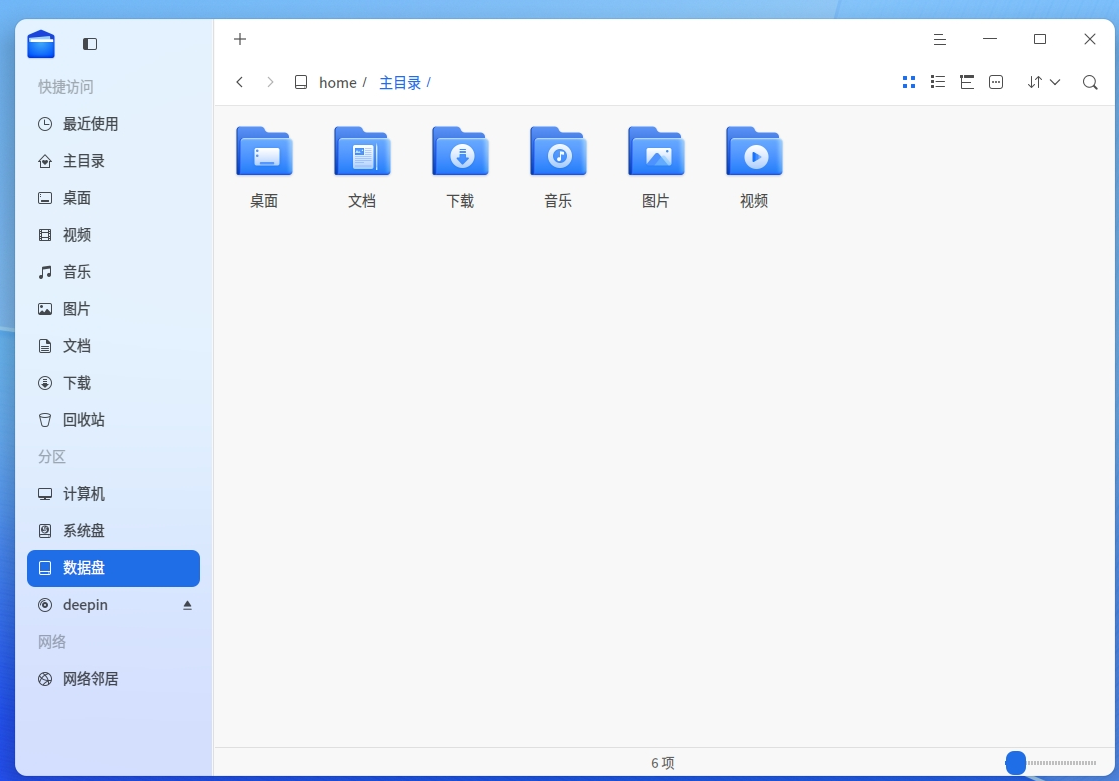
Task: Open 文档 in the sidebar
Action: [113, 346]
